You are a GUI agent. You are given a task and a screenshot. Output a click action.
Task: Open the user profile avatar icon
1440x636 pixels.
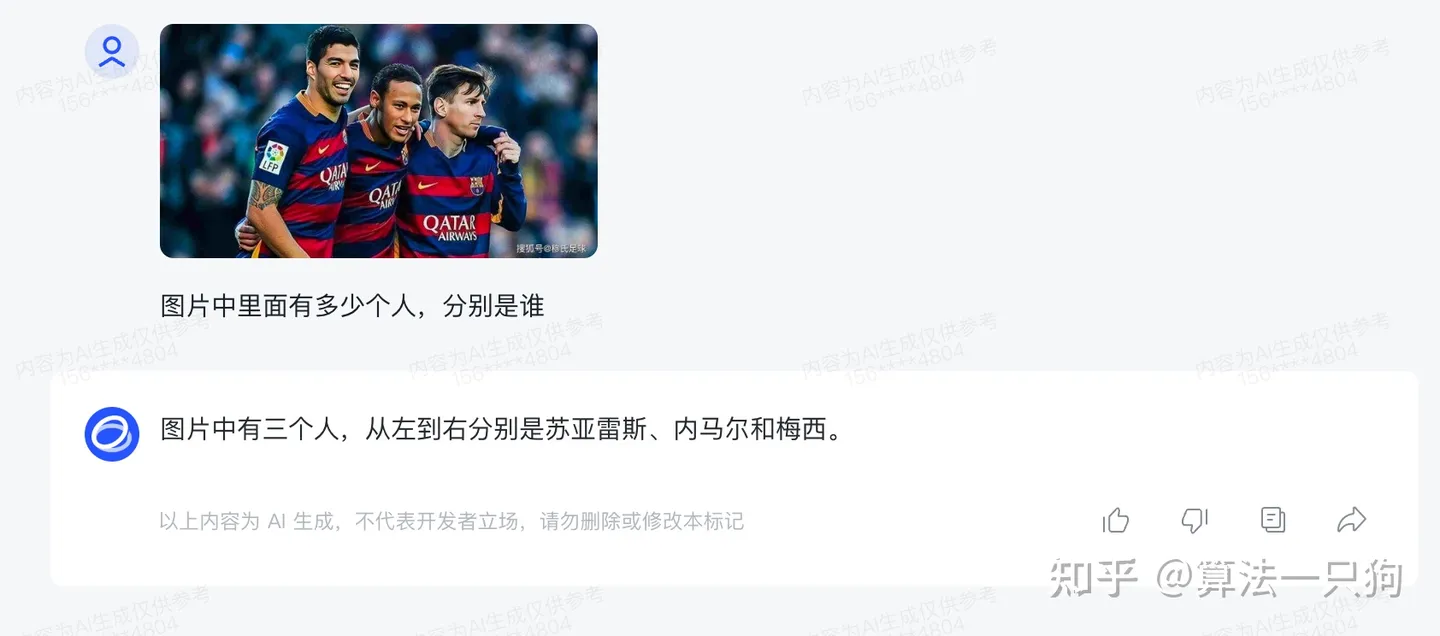pyautogui.click(x=112, y=51)
